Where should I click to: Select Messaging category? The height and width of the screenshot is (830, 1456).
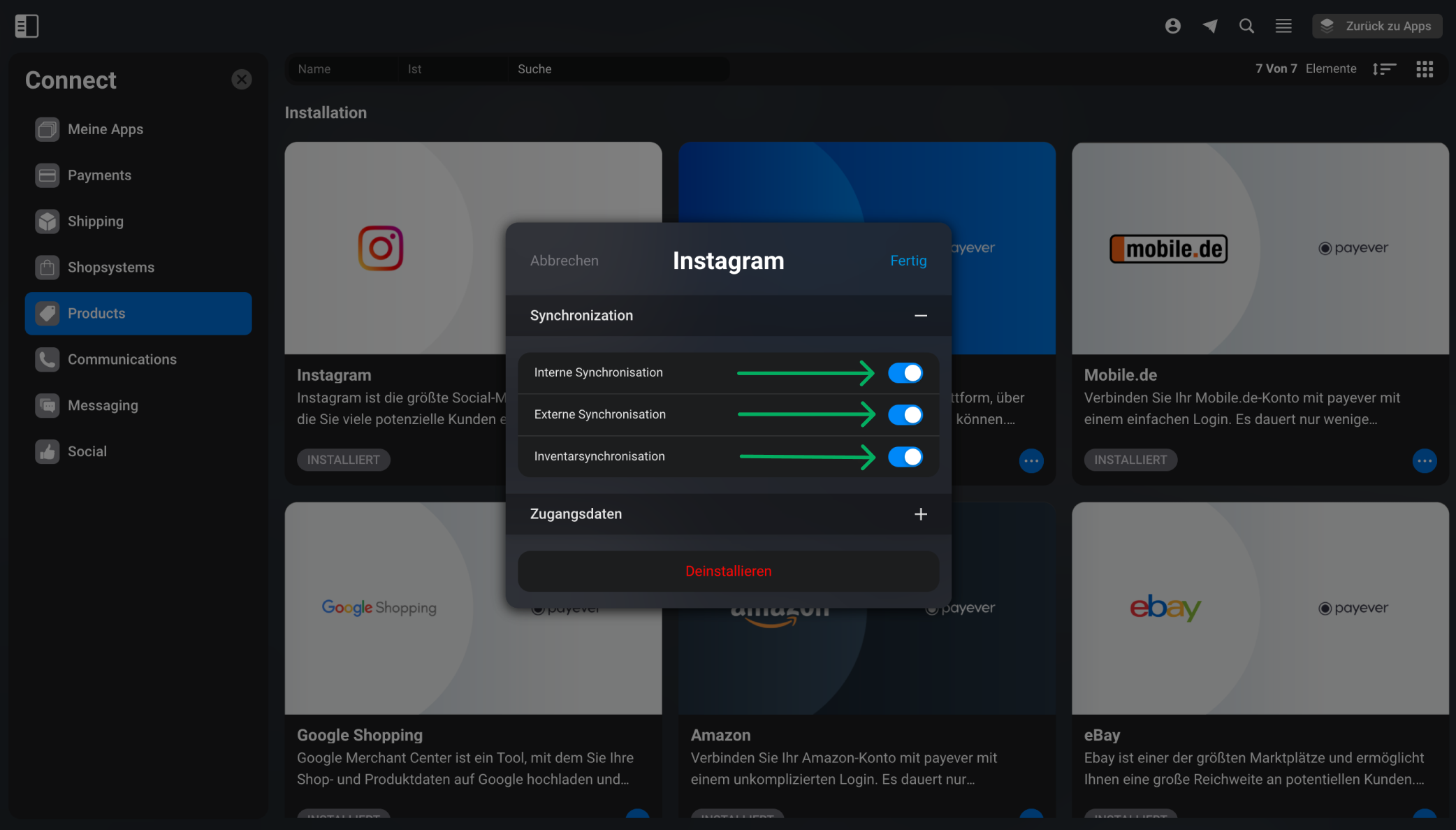click(138, 406)
